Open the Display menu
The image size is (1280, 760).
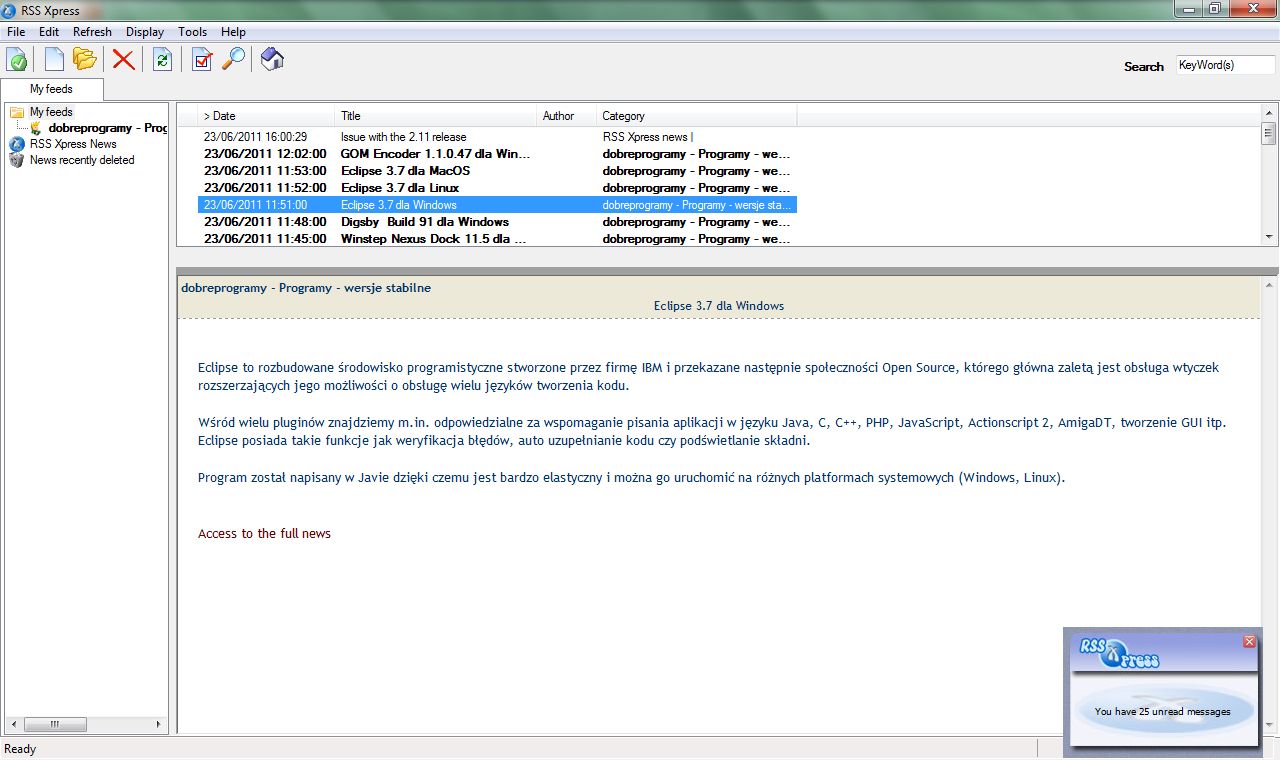(145, 32)
